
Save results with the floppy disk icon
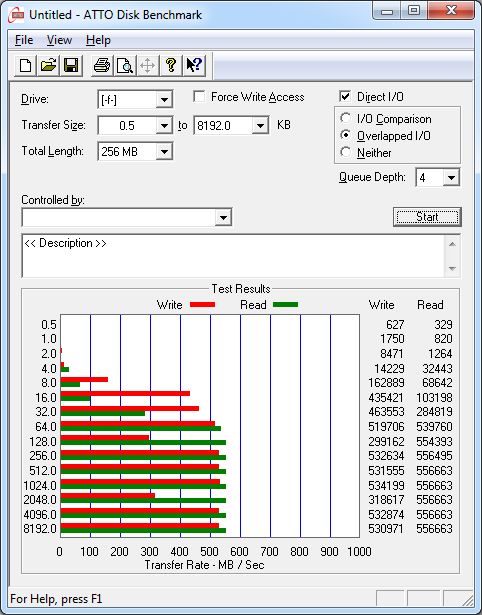coord(71,65)
